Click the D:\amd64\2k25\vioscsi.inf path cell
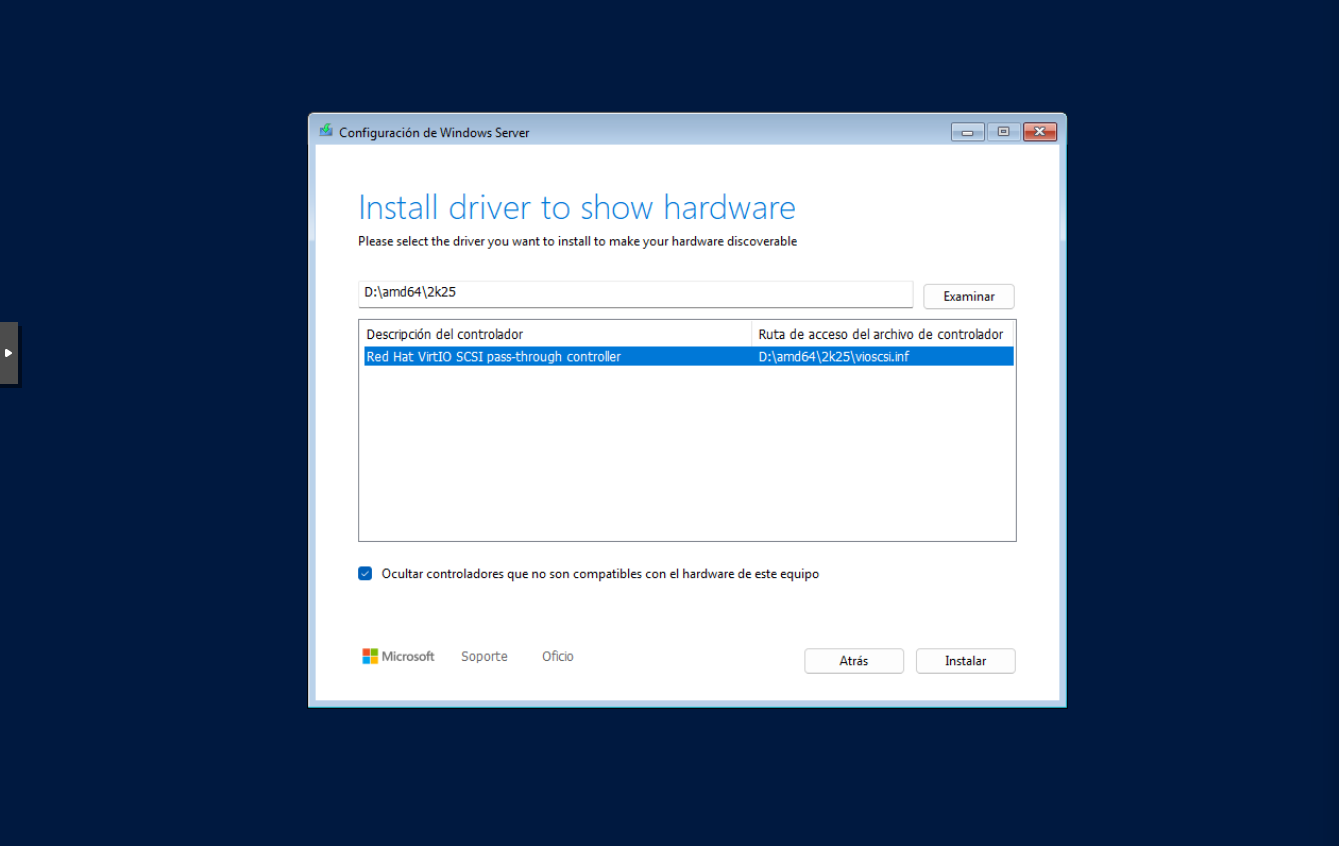Screen dimensions: 1339x846 [834, 356]
